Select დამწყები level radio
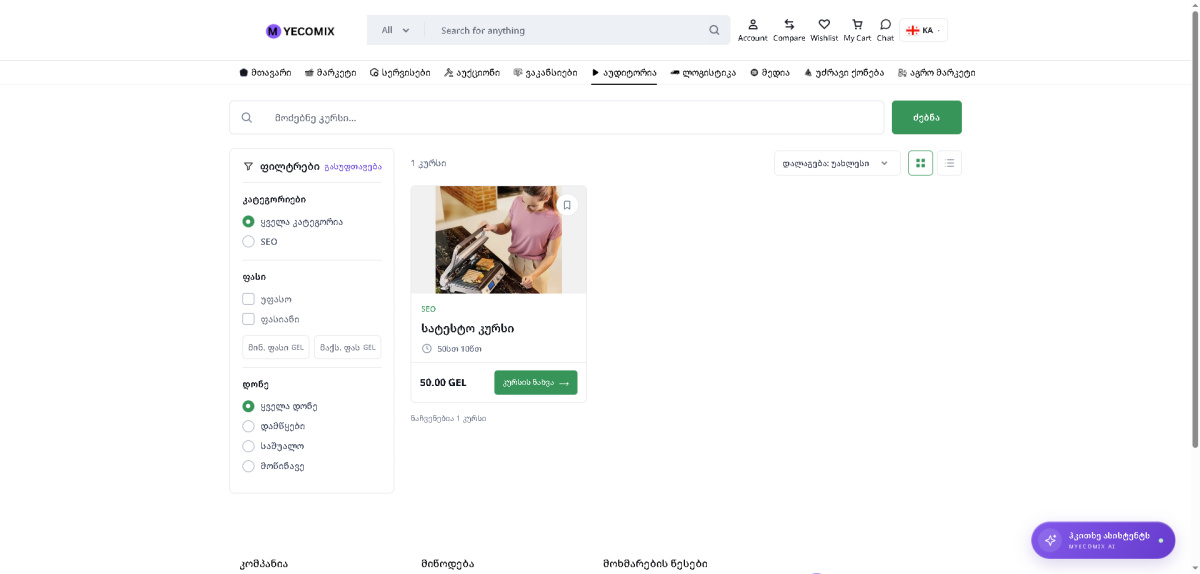1200x574 pixels. tap(248, 426)
